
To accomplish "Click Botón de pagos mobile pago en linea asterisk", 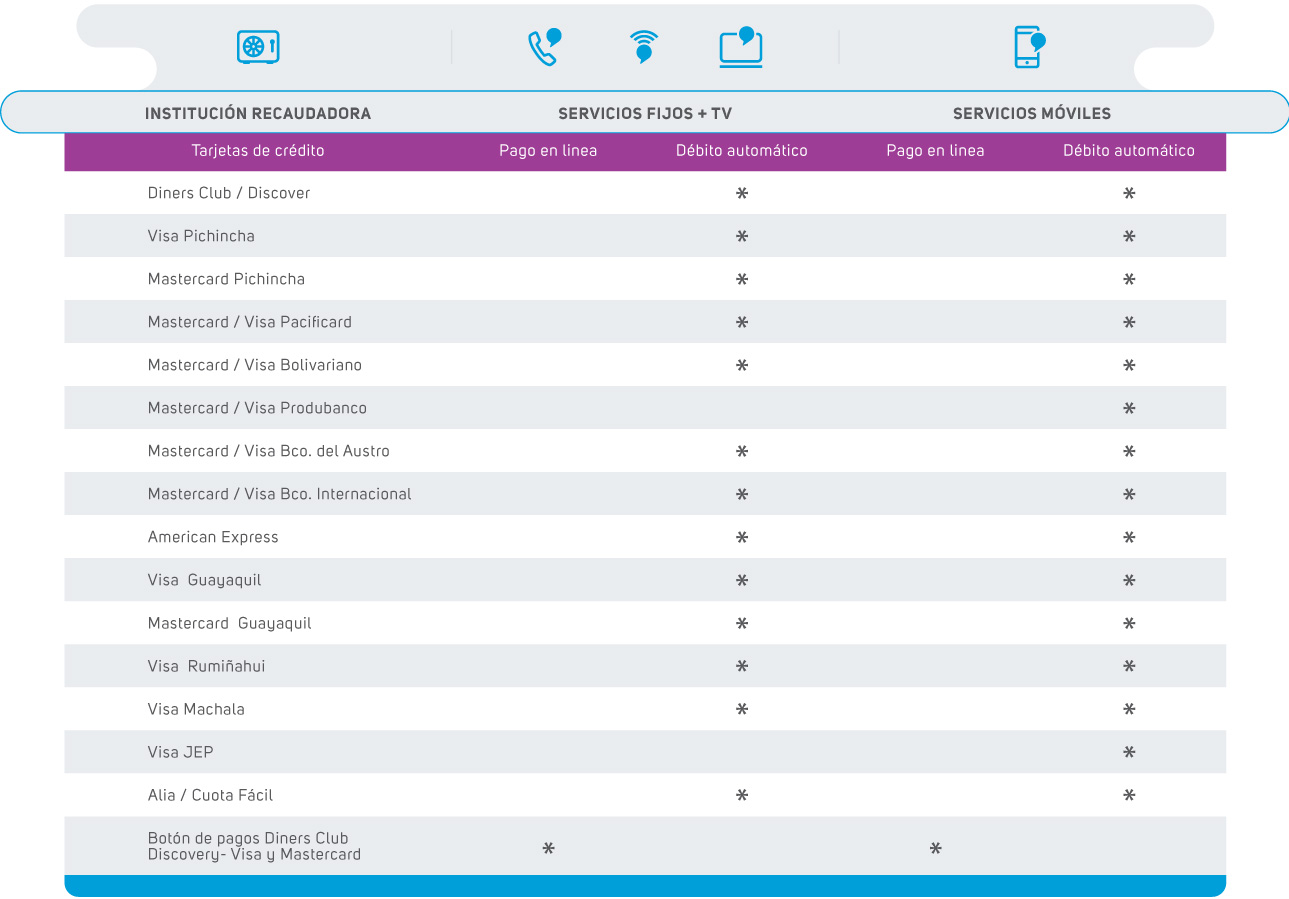I will pos(936,849).
